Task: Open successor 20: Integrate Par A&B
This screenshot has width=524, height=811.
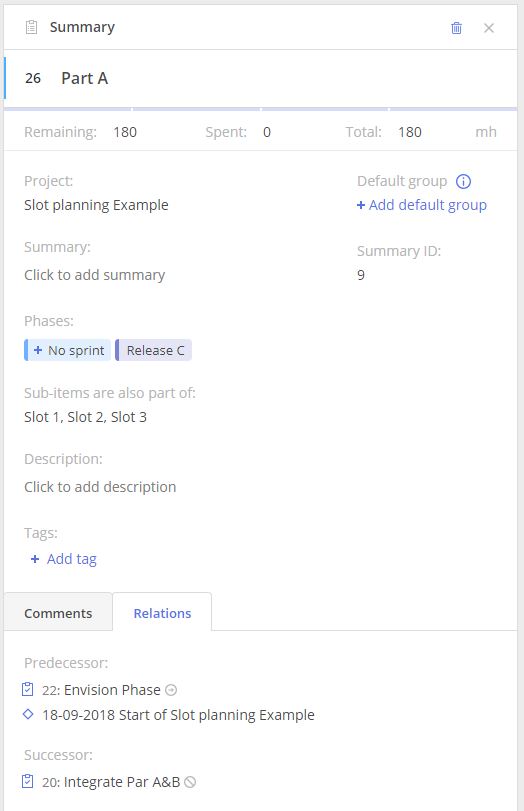Action: (111, 782)
